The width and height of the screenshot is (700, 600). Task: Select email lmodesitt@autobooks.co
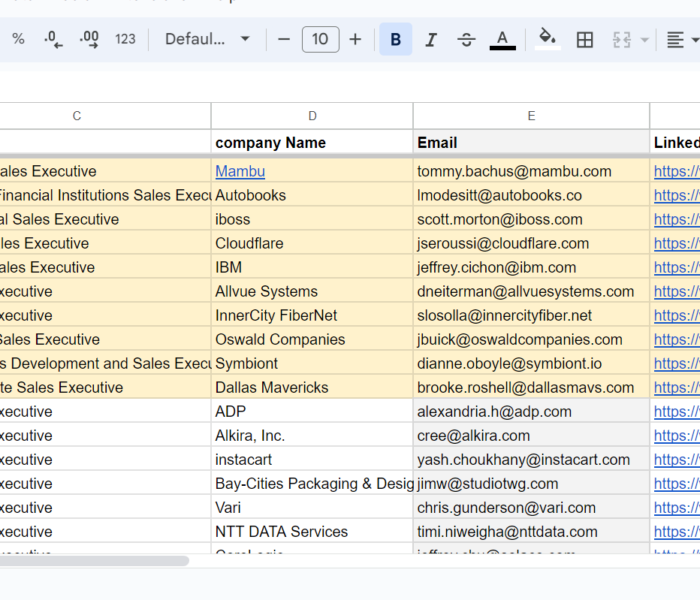[531, 196]
